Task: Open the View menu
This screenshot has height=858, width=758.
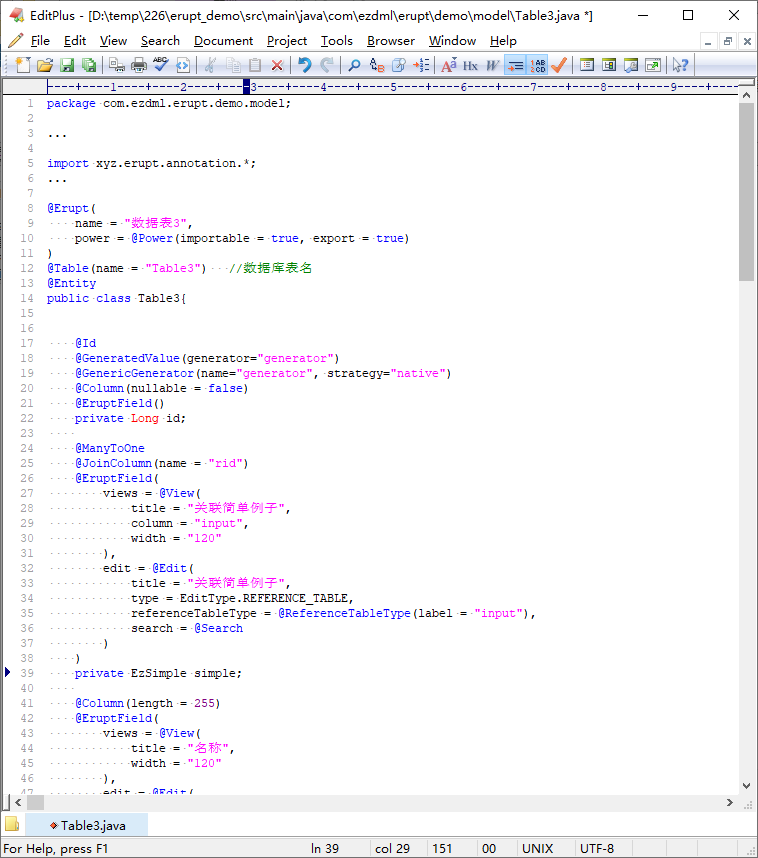Action: 113,41
